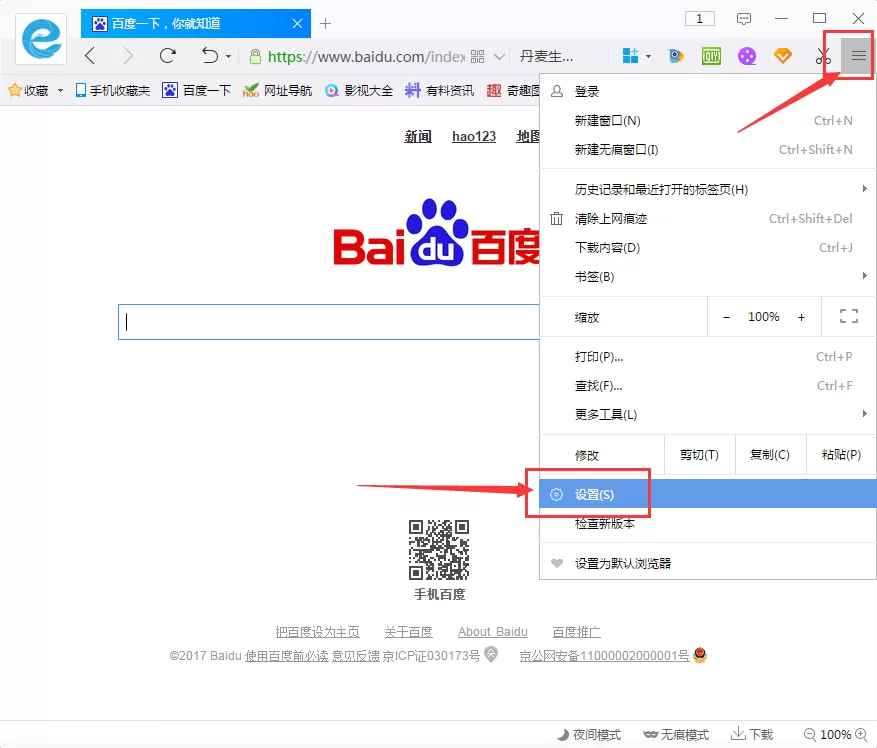
Task: Close the Baidu tab
Action: point(298,23)
